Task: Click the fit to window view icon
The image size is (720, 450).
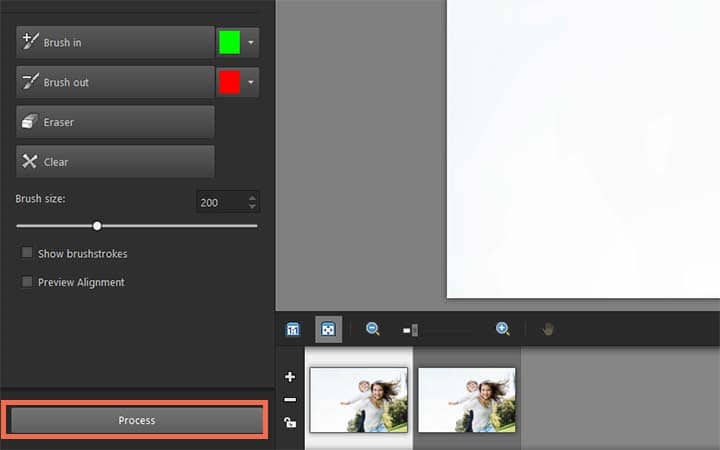Action: point(328,329)
